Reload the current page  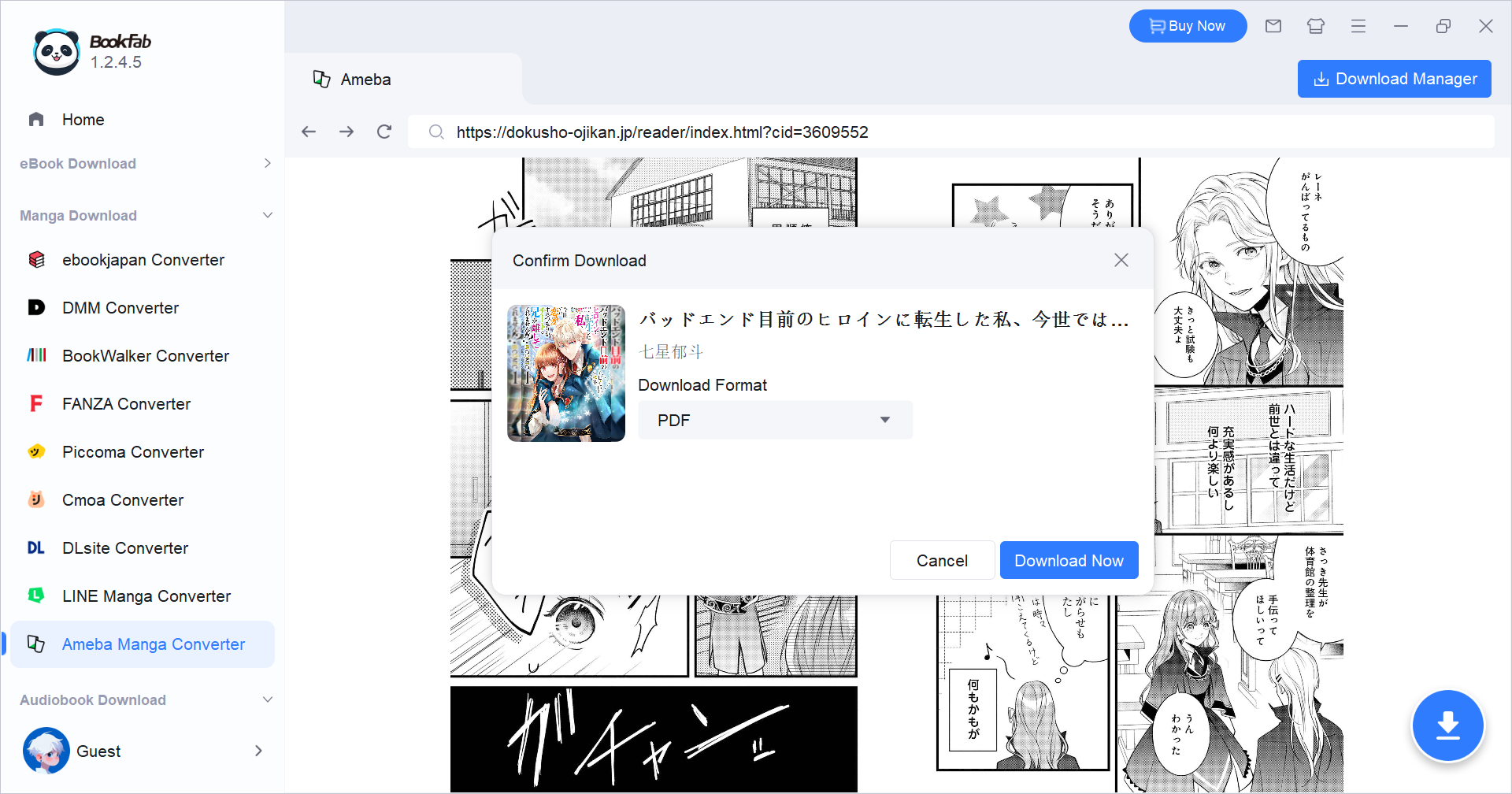384,132
